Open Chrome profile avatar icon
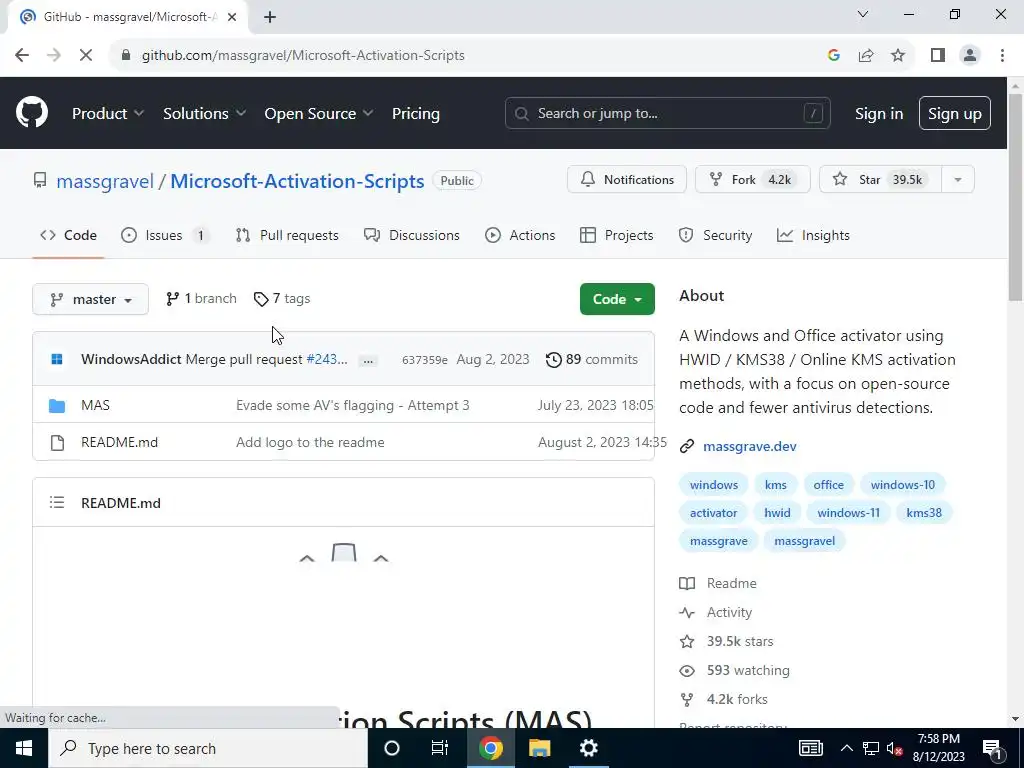 click(x=970, y=56)
